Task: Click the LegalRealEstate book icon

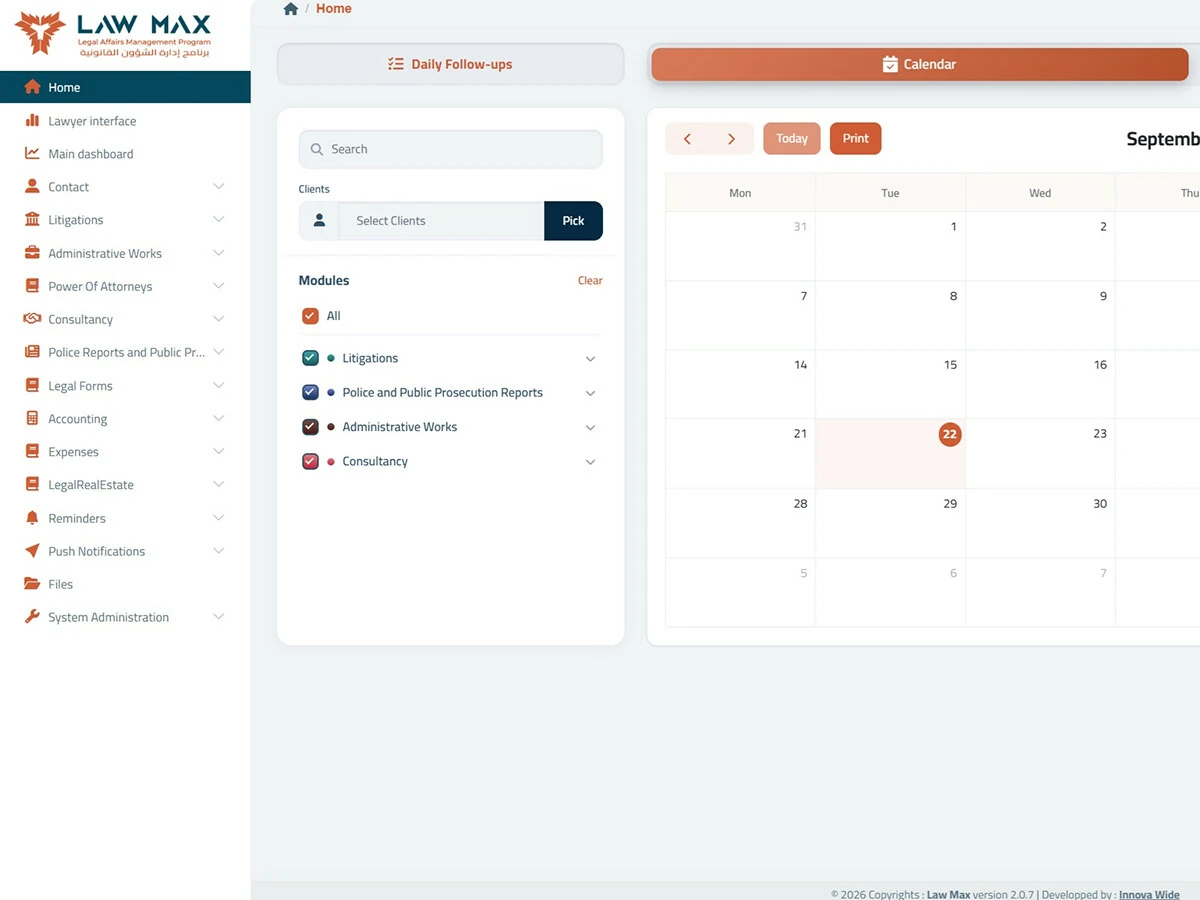Action: pos(32,484)
